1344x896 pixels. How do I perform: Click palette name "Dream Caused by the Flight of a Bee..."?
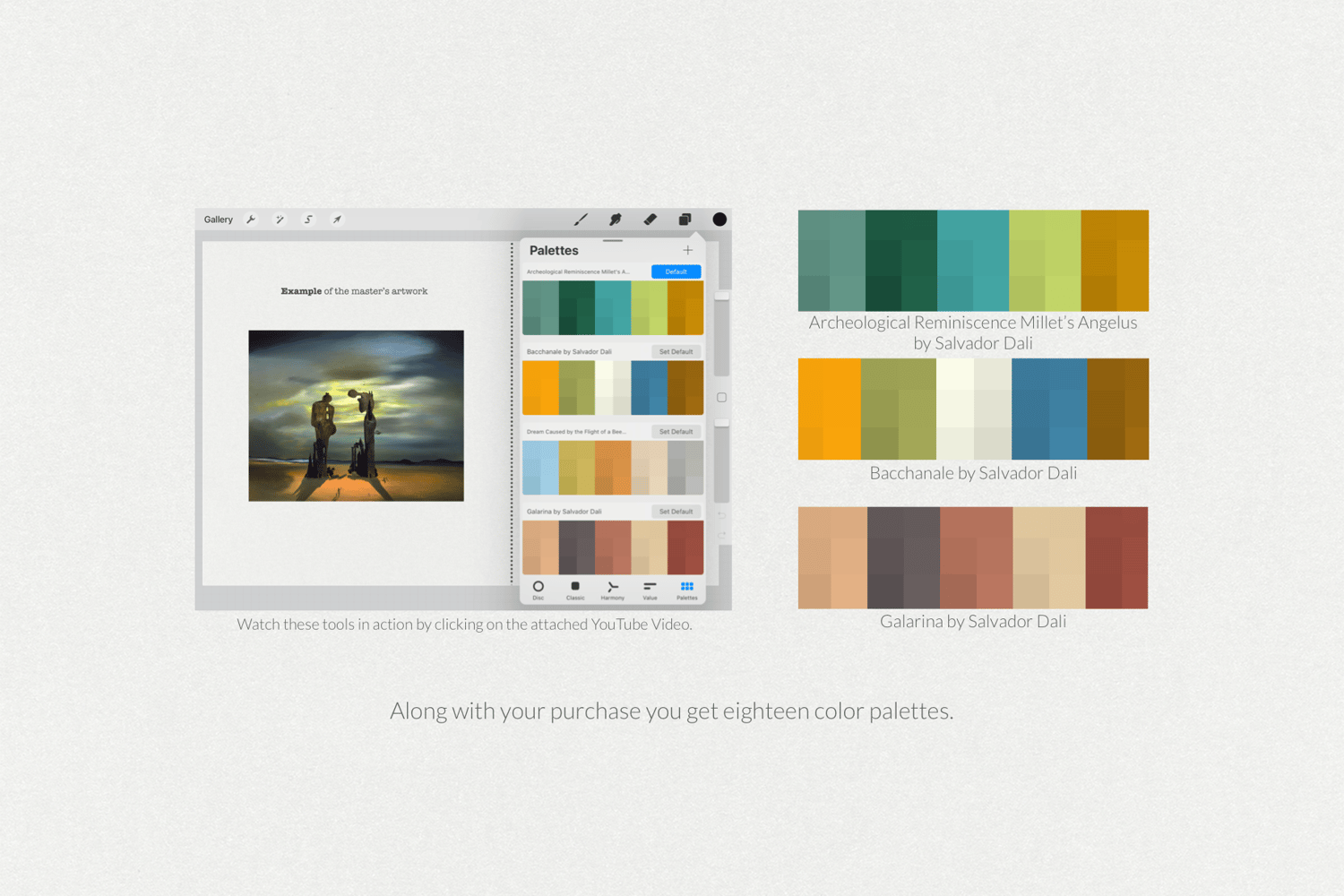(x=576, y=432)
